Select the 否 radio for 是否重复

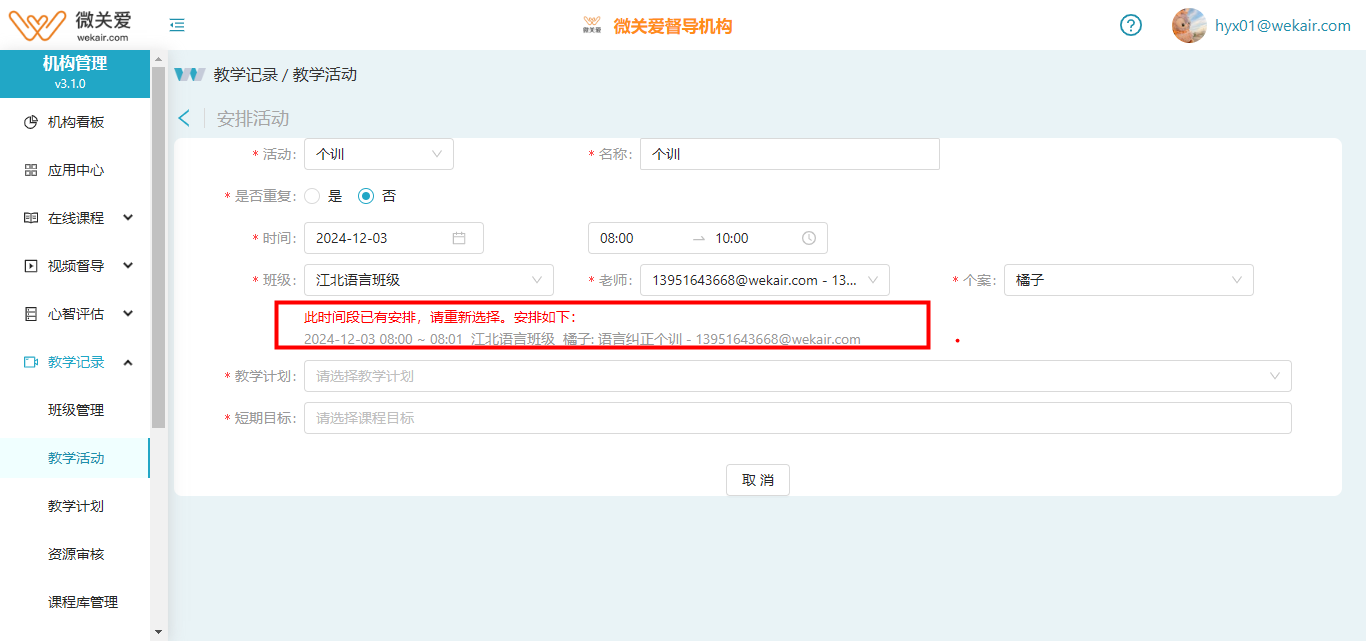click(x=366, y=196)
